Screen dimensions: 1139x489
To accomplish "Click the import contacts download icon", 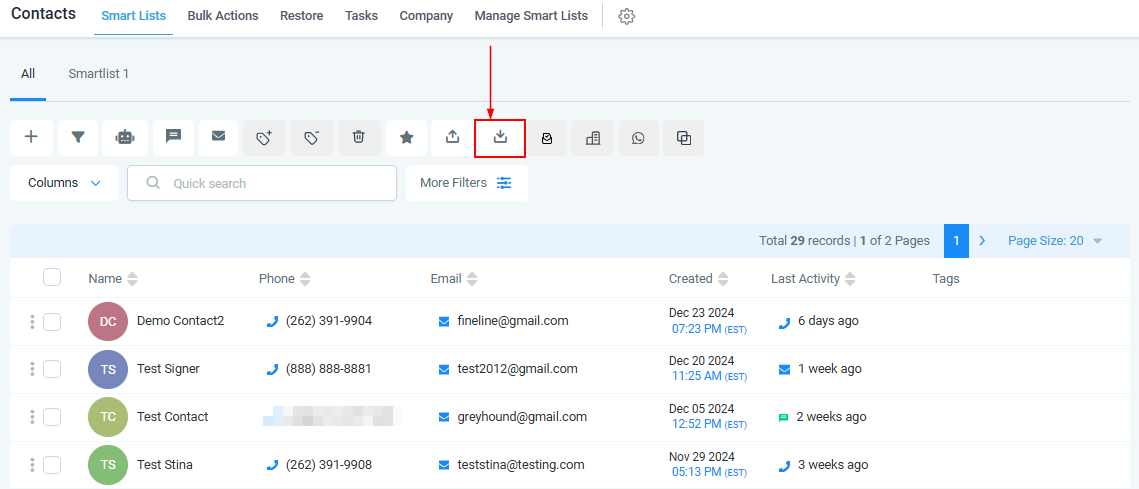I will pyautogui.click(x=500, y=137).
